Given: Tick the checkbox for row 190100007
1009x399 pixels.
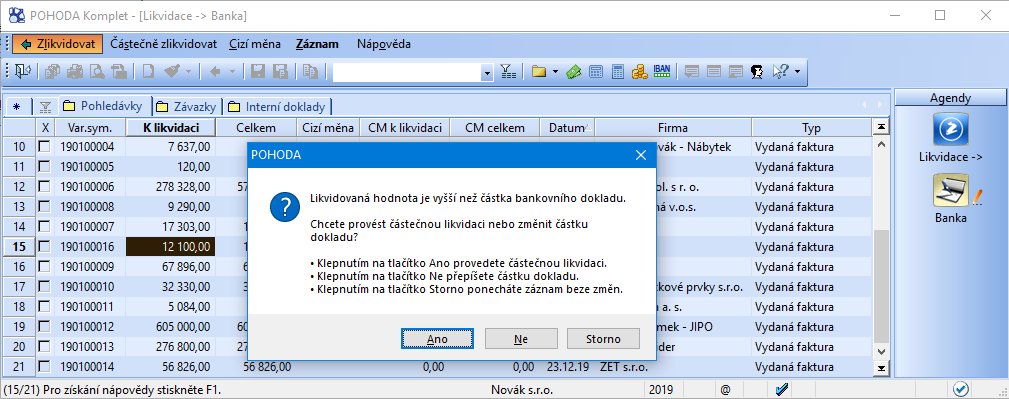Looking at the screenshot, I should [x=44, y=227].
